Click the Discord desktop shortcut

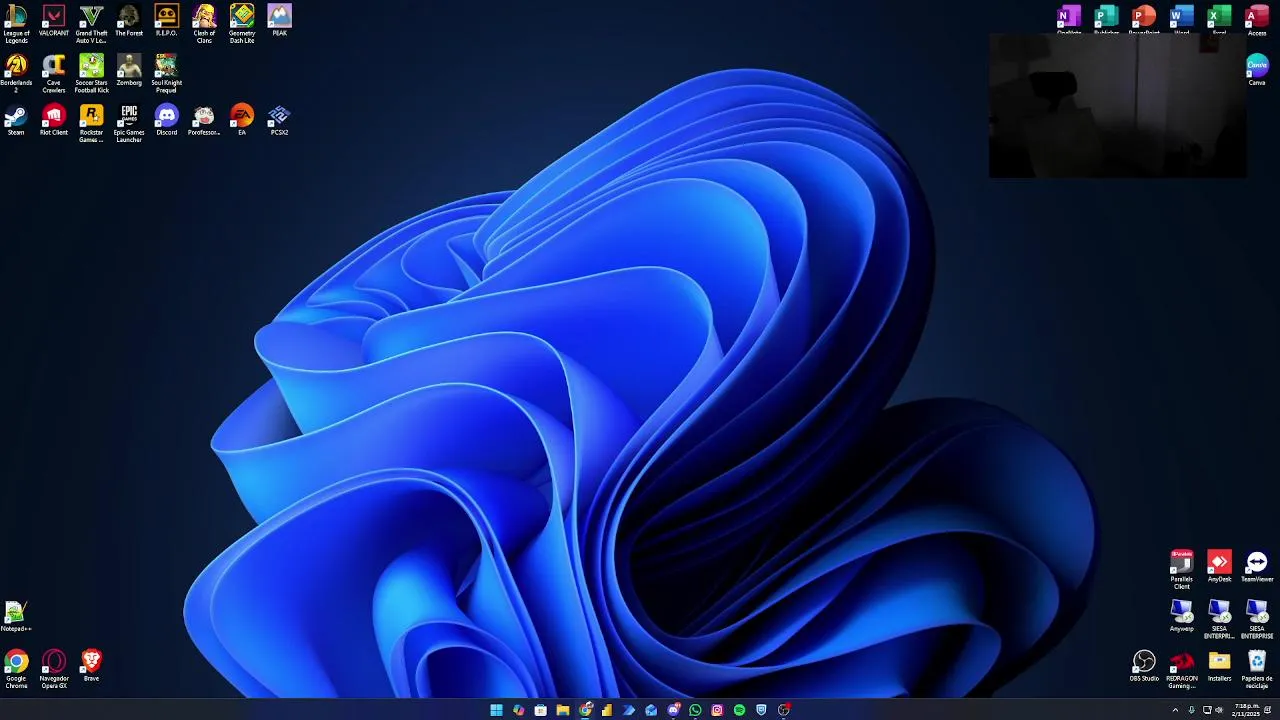[166, 121]
